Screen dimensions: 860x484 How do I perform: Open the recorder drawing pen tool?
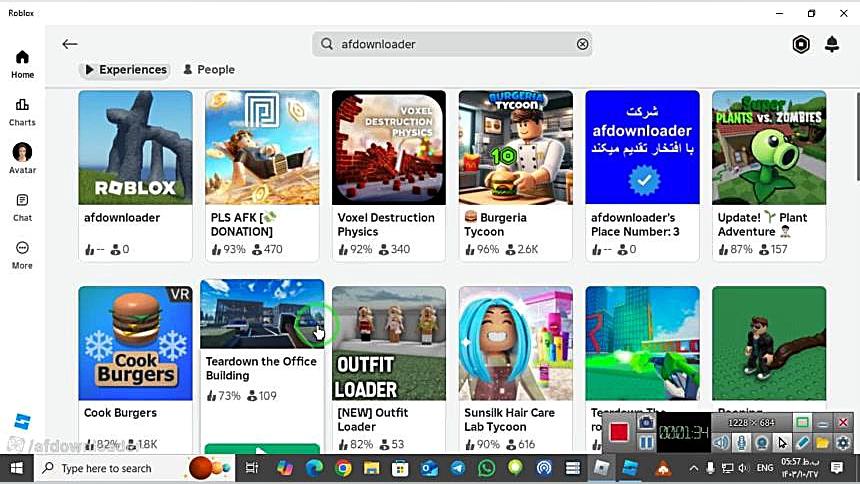pyautogui.click(x=802, y=442)
